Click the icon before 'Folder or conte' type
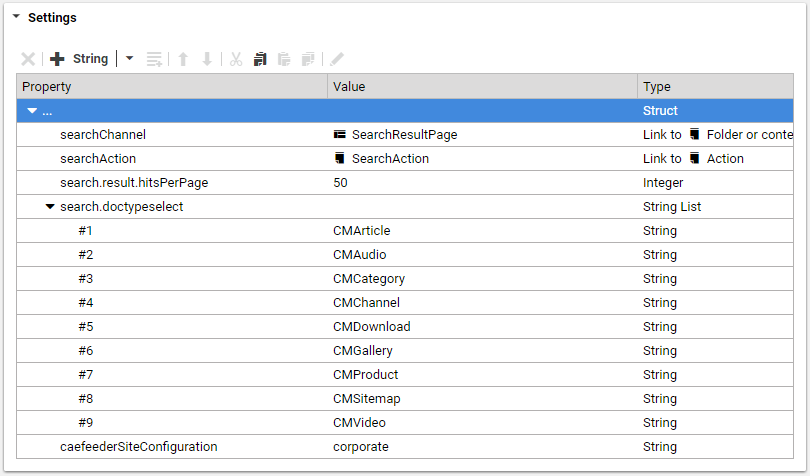810x476 pixels. pyautogui.click(x=695, y=134)
